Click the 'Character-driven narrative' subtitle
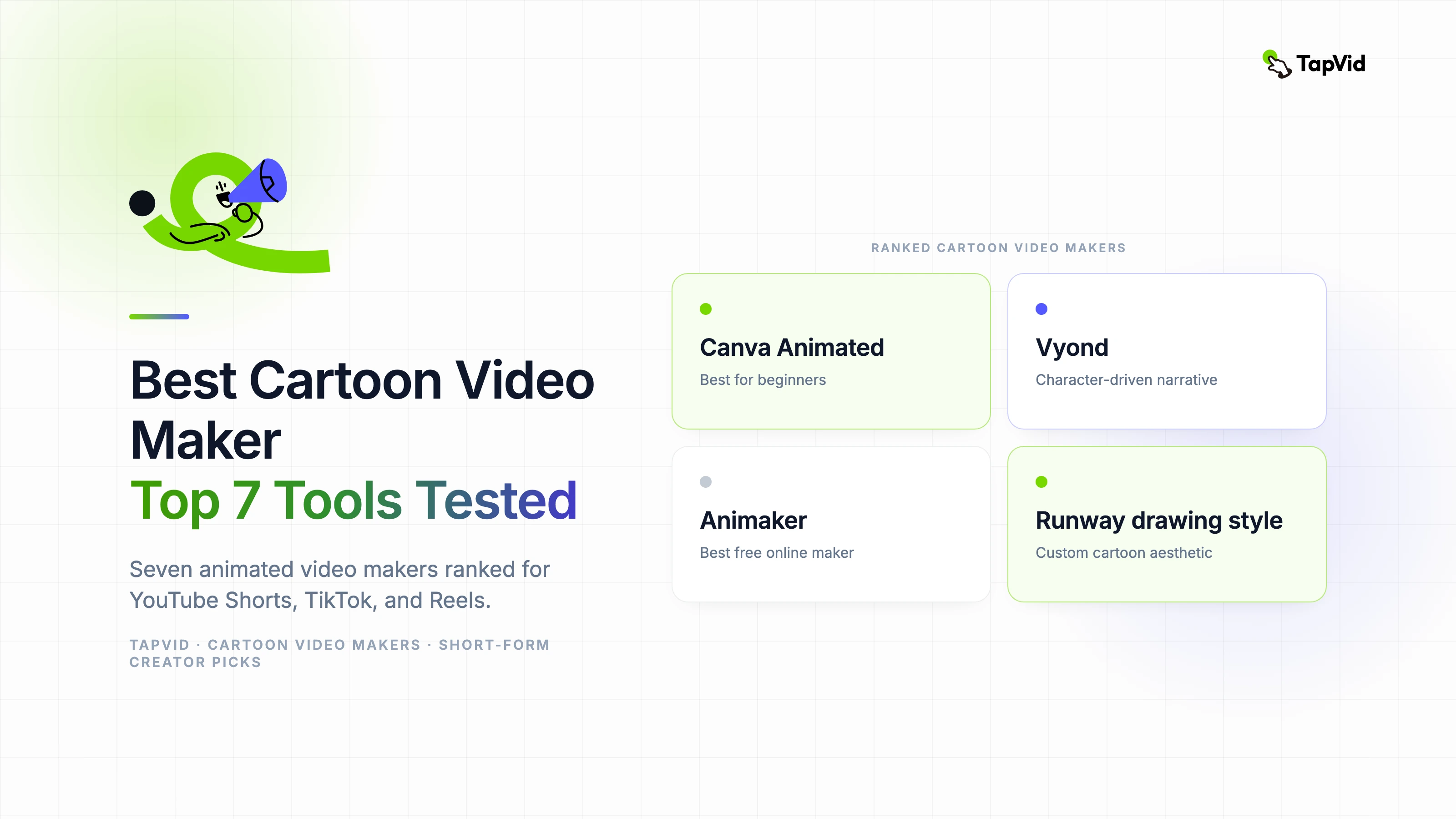 1126,380
